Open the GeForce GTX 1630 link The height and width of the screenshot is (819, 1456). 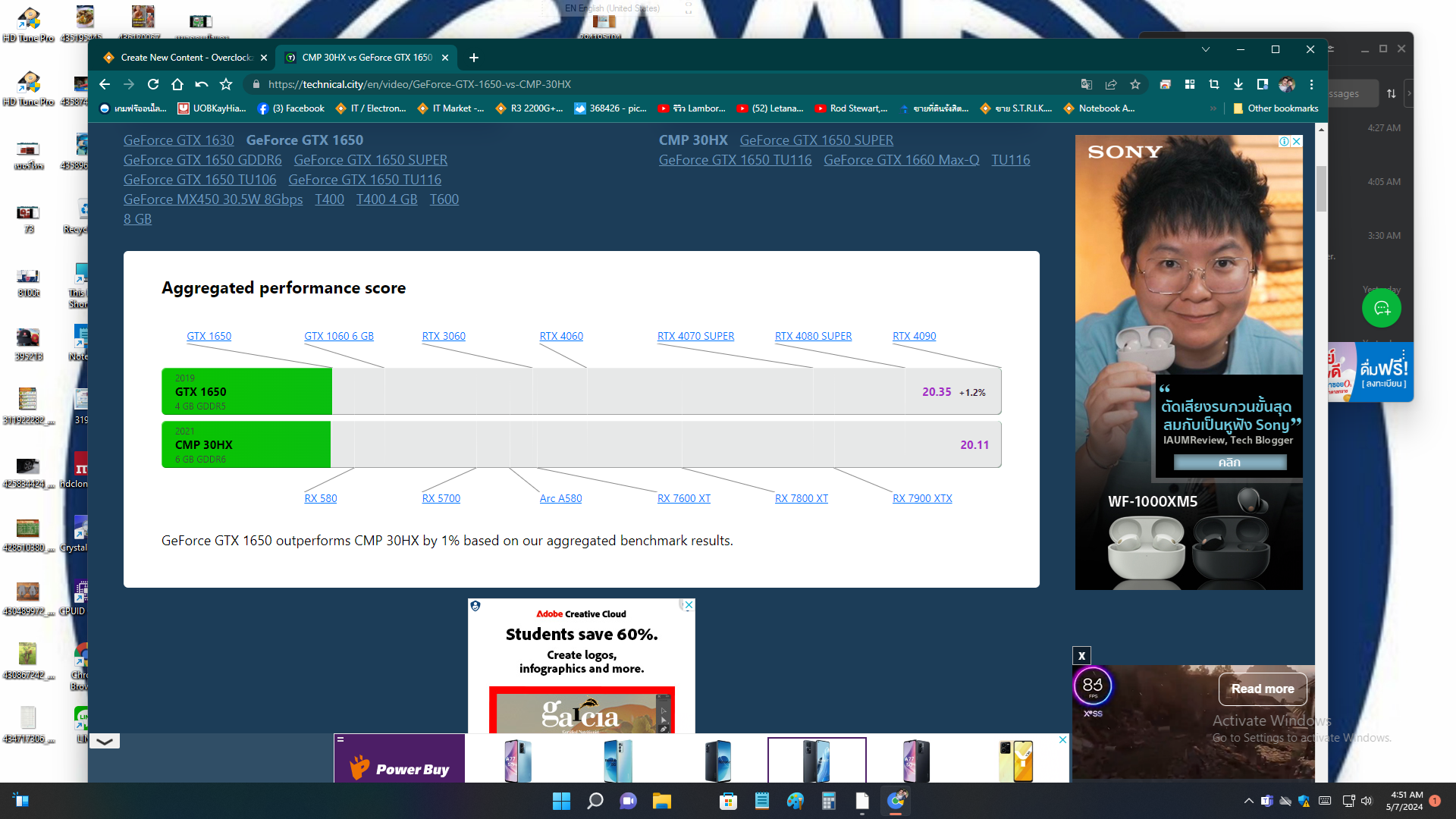[x=179, y=140]
